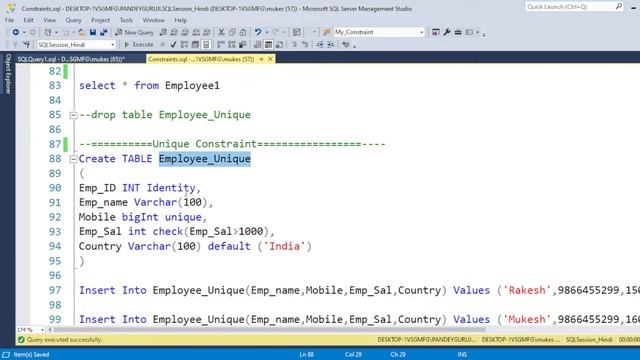
Task: Click the Open File toolbar icon
Action: 82,32
